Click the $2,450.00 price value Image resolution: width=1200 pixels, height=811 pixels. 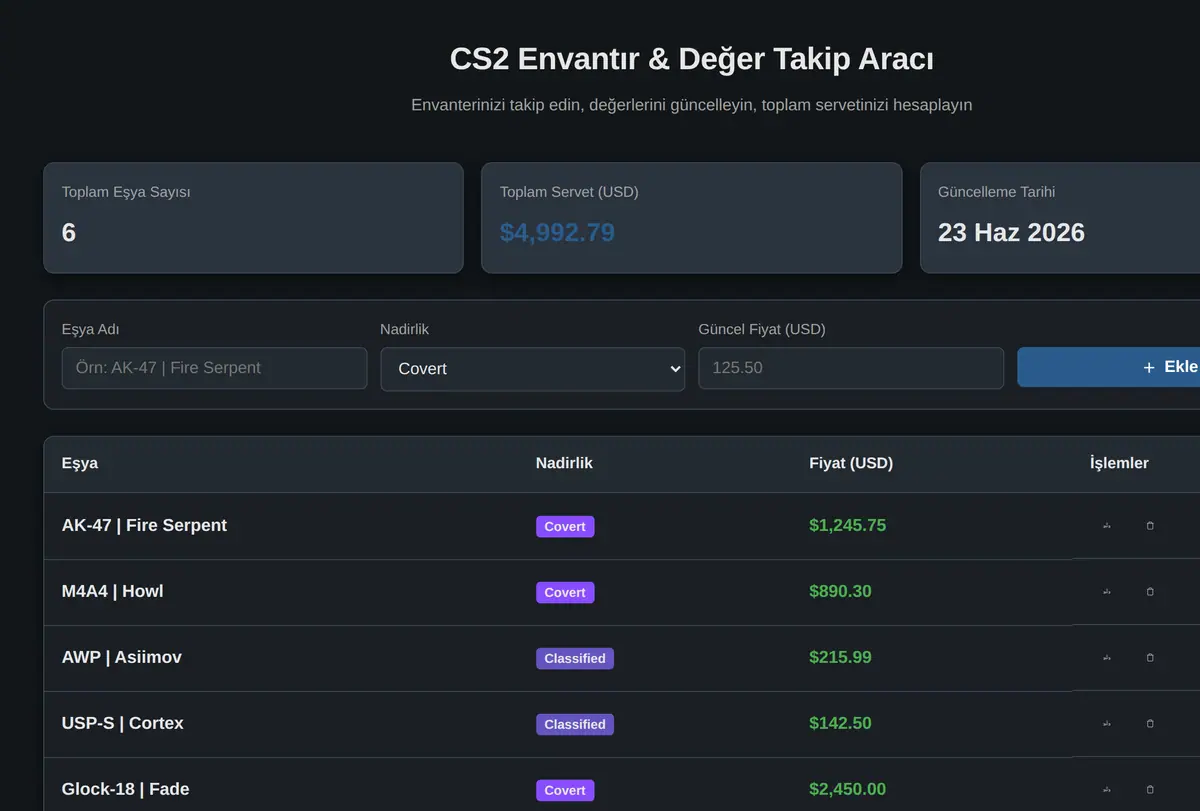(x=847, y=789)
